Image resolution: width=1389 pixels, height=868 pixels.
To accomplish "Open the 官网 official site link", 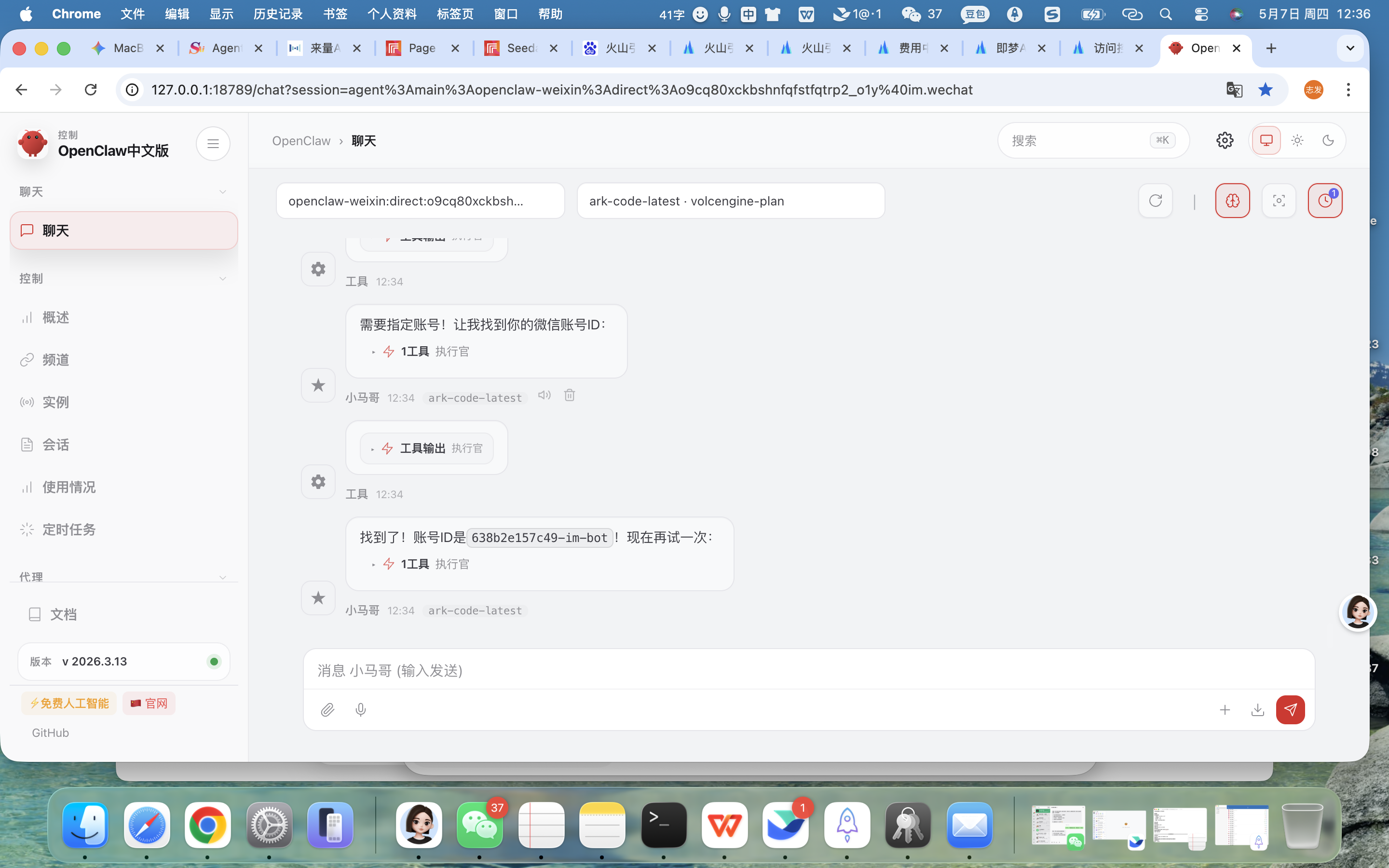I will [149, 703].
